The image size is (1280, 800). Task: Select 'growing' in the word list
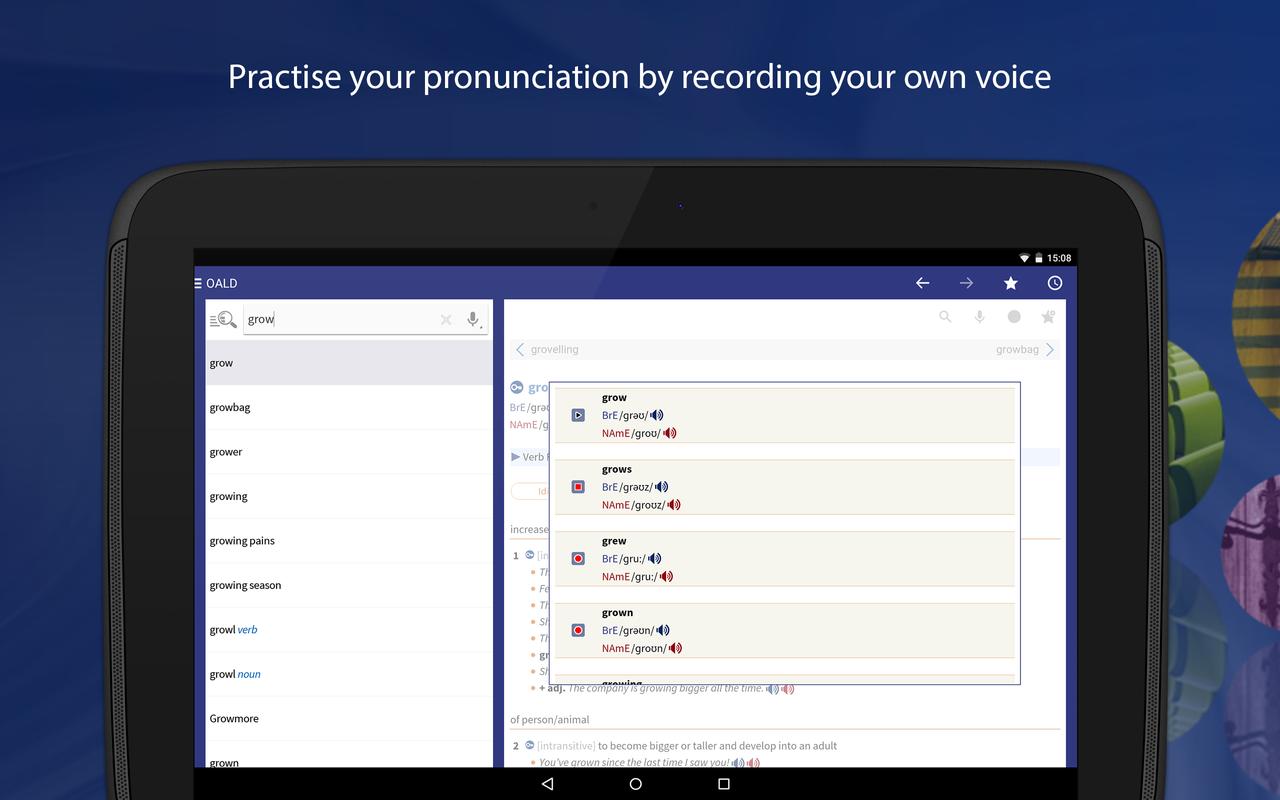point(349,496)
